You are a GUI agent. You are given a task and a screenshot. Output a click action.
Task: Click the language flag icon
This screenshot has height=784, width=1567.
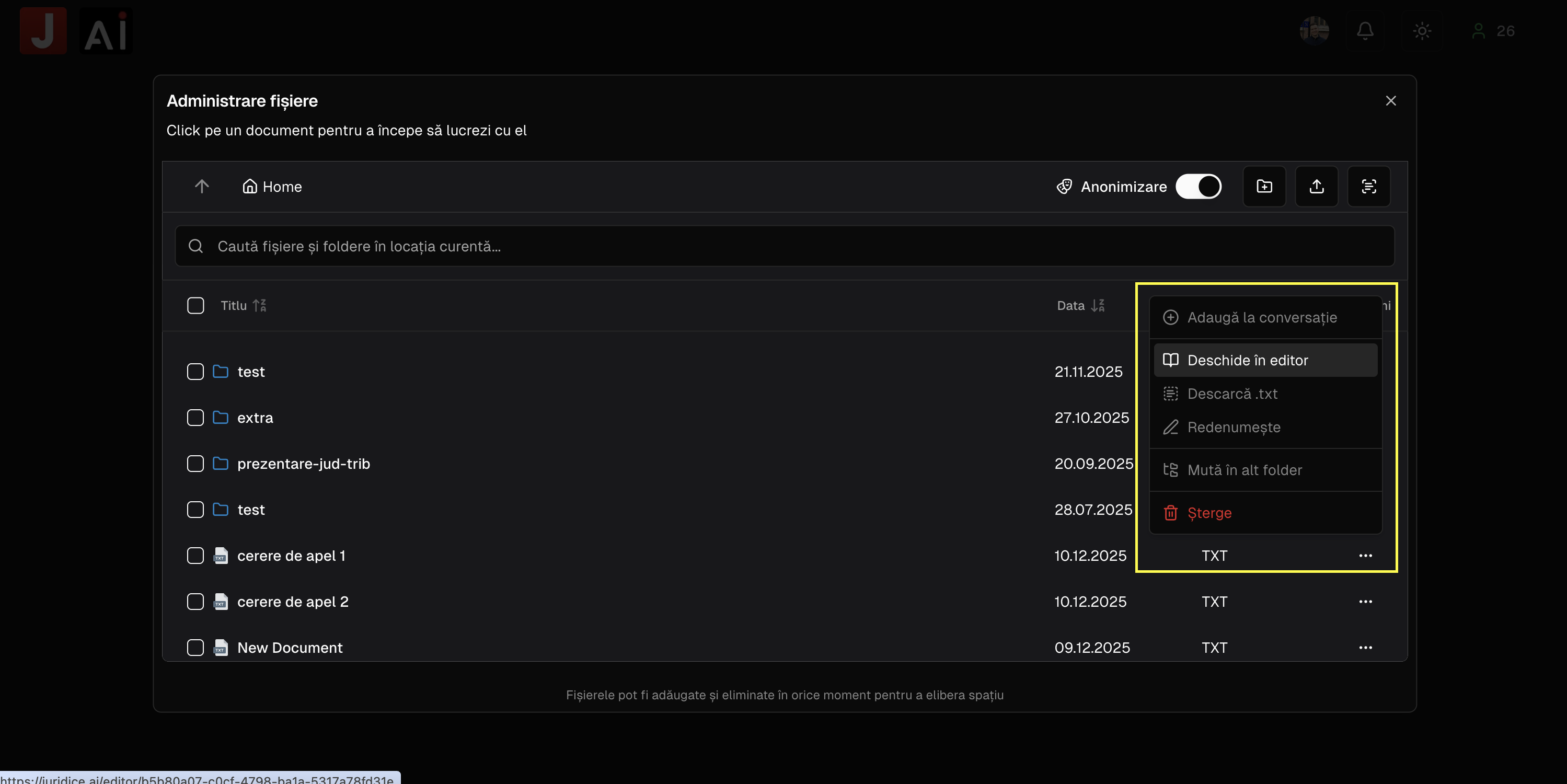pos(1314,30)
